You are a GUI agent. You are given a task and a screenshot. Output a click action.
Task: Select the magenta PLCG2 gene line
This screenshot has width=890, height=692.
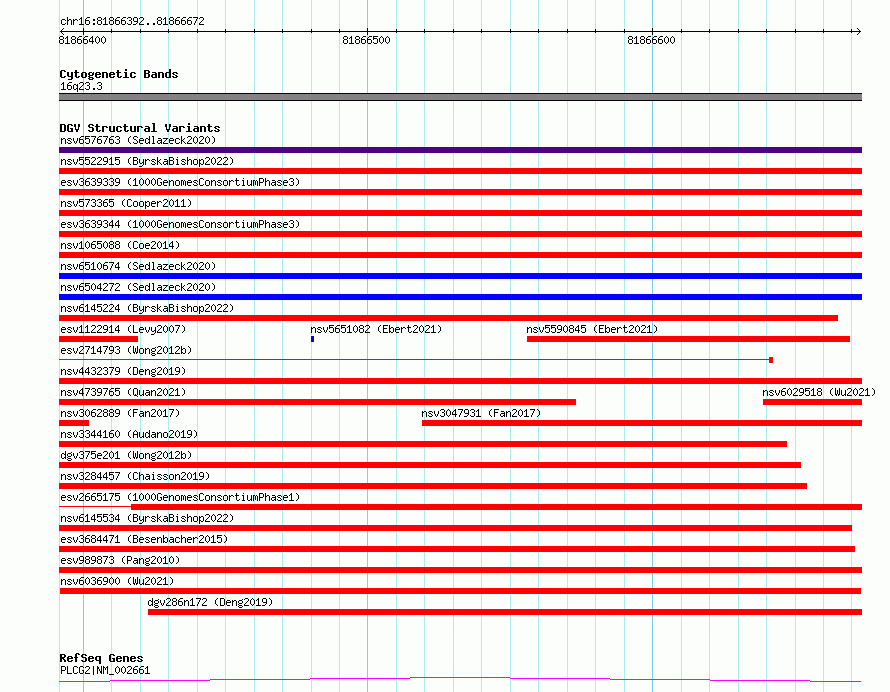pyautogui.click(x=460, y=679)
